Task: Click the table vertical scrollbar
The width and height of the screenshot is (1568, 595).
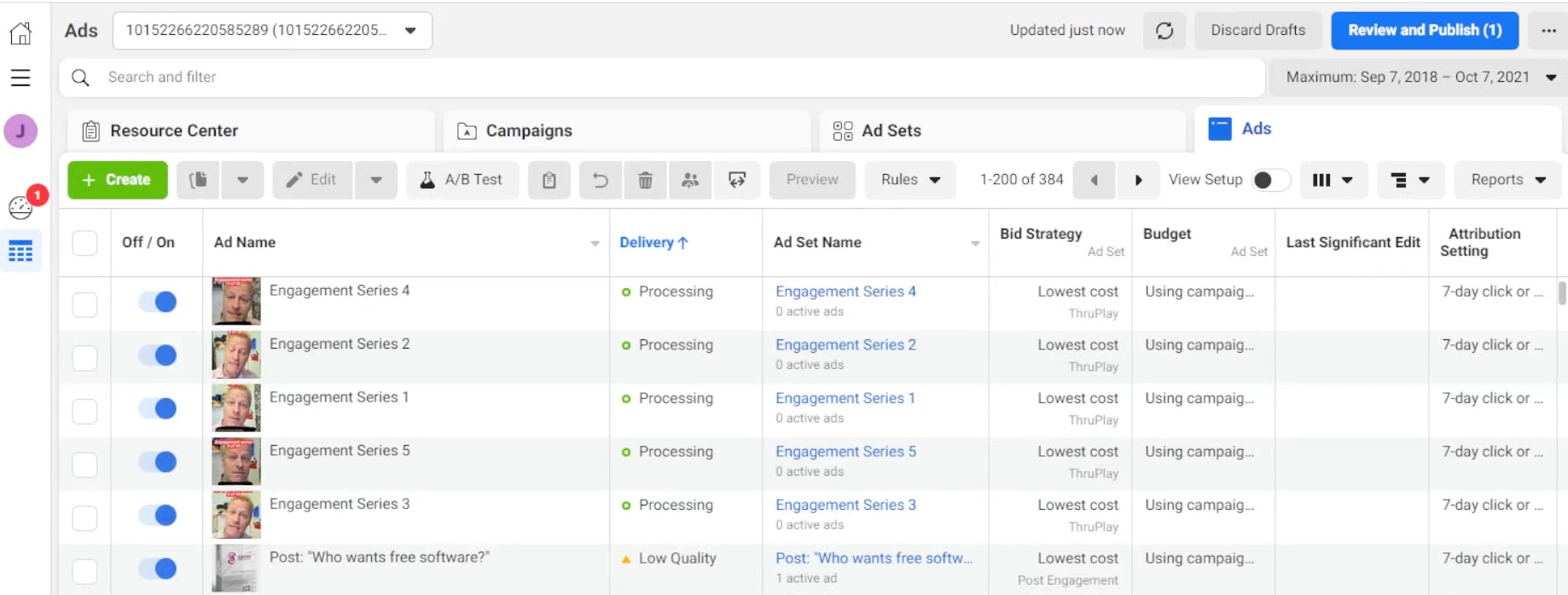Action: click(1562, 293)
